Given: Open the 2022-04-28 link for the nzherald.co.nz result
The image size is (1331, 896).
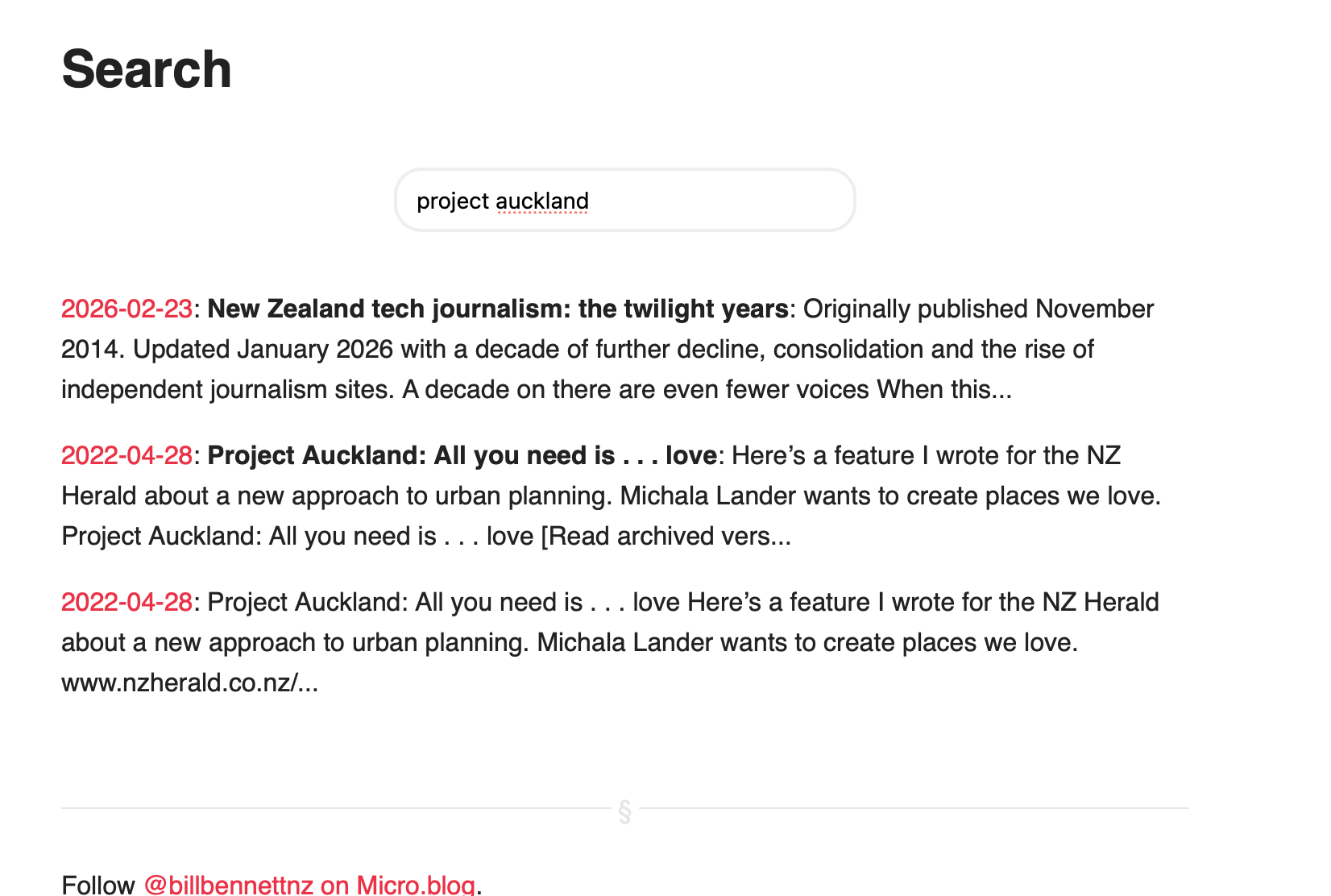Looking at the screenshot, I should pyautogui.click(x=126, y=602).
